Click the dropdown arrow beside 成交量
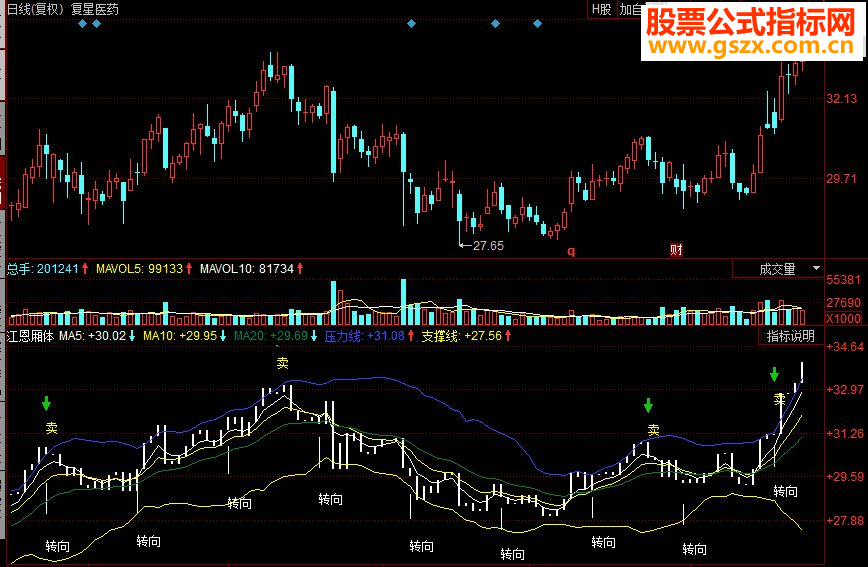 pos(816,269)
